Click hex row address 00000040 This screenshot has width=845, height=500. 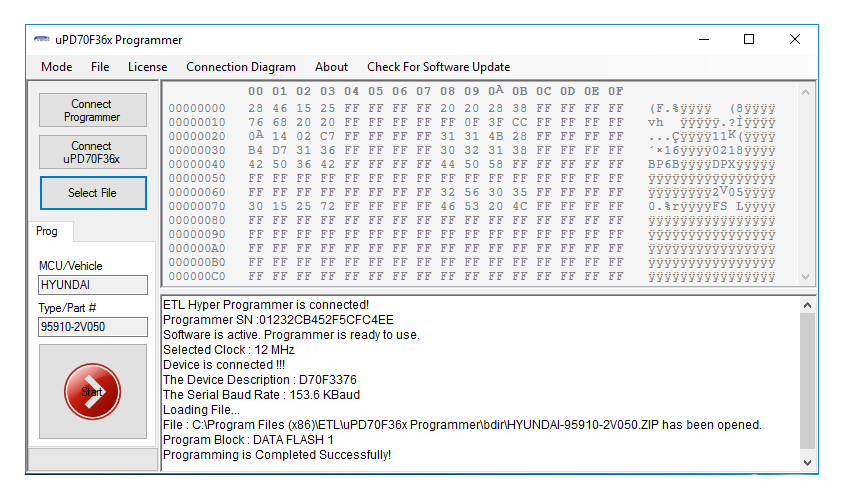pos(197,164)
